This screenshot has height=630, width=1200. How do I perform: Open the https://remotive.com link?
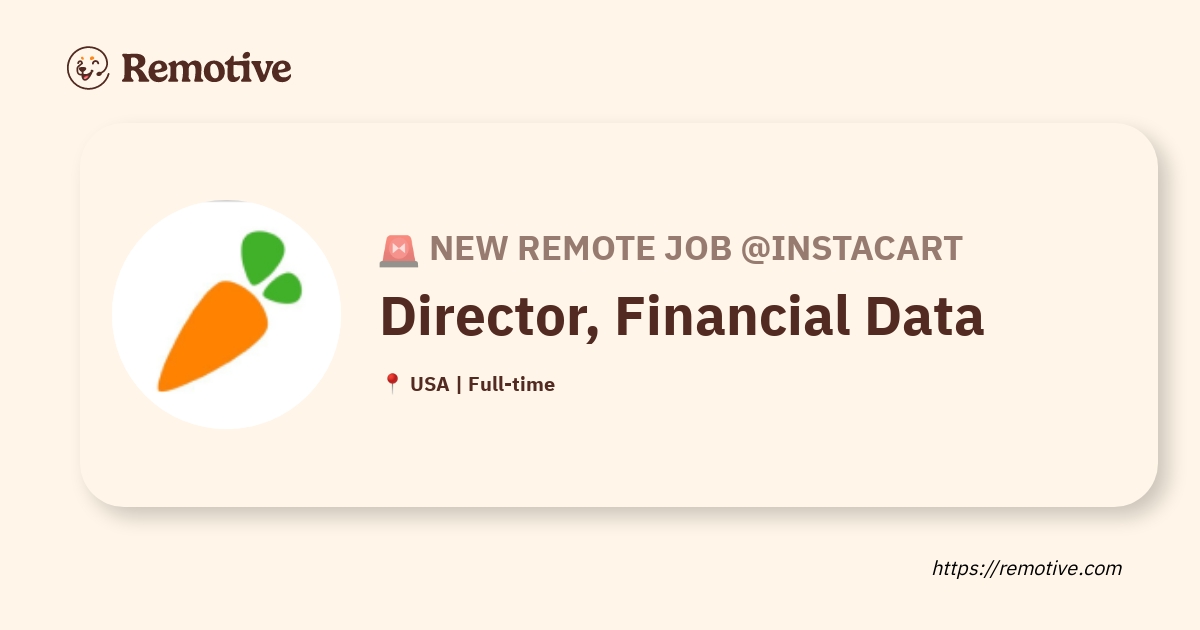1027,568
